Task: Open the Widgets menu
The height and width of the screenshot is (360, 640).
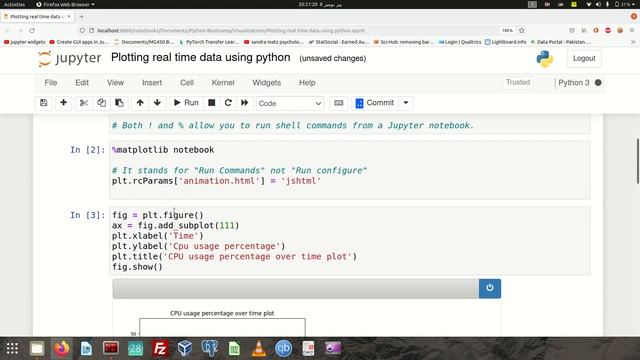Action: 267,82
